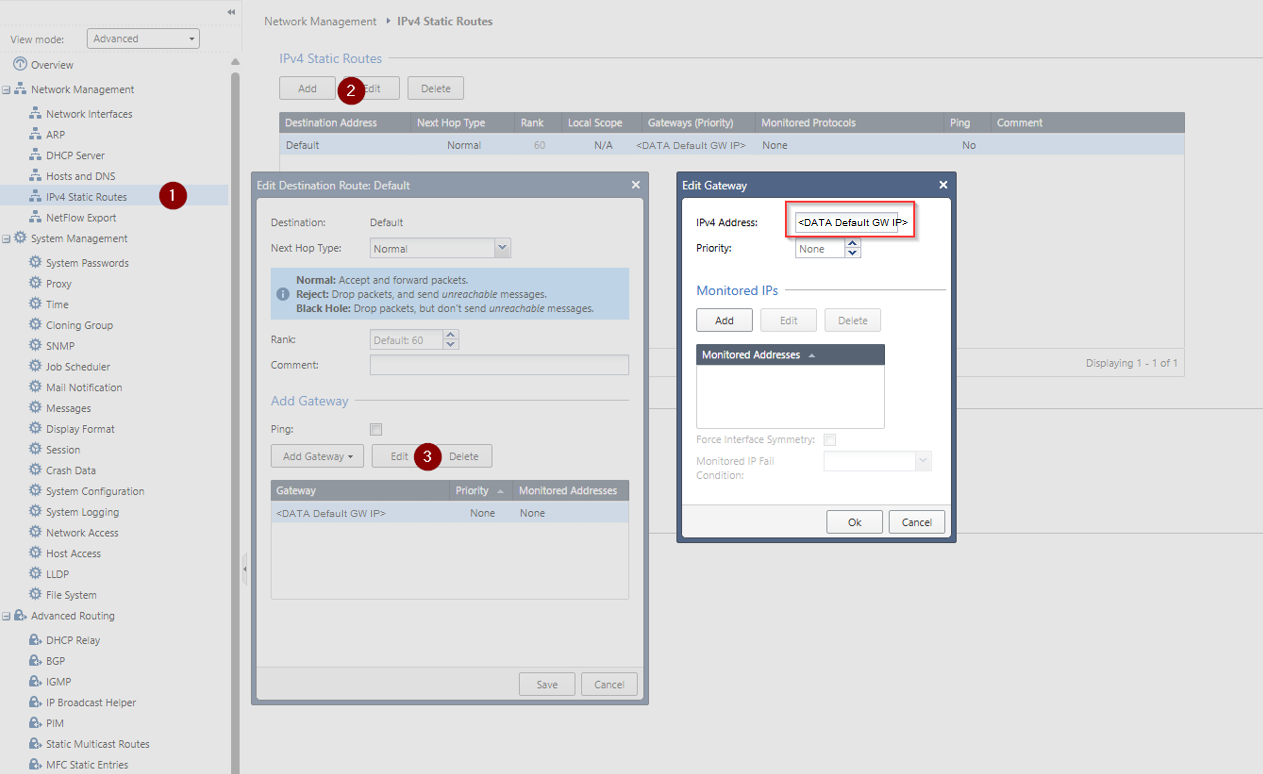This screenshot has width=1263, height=774.
Task: Click the Comment text field
Action: (499, 365)
